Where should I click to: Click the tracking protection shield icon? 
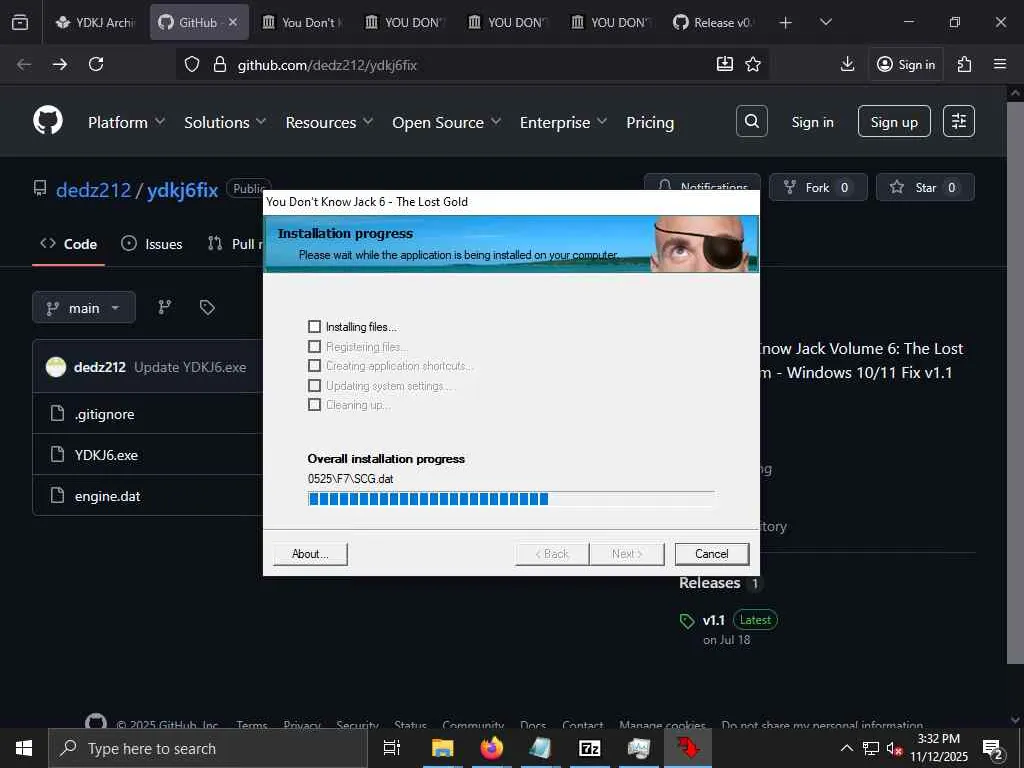click(x=191, y=65)
